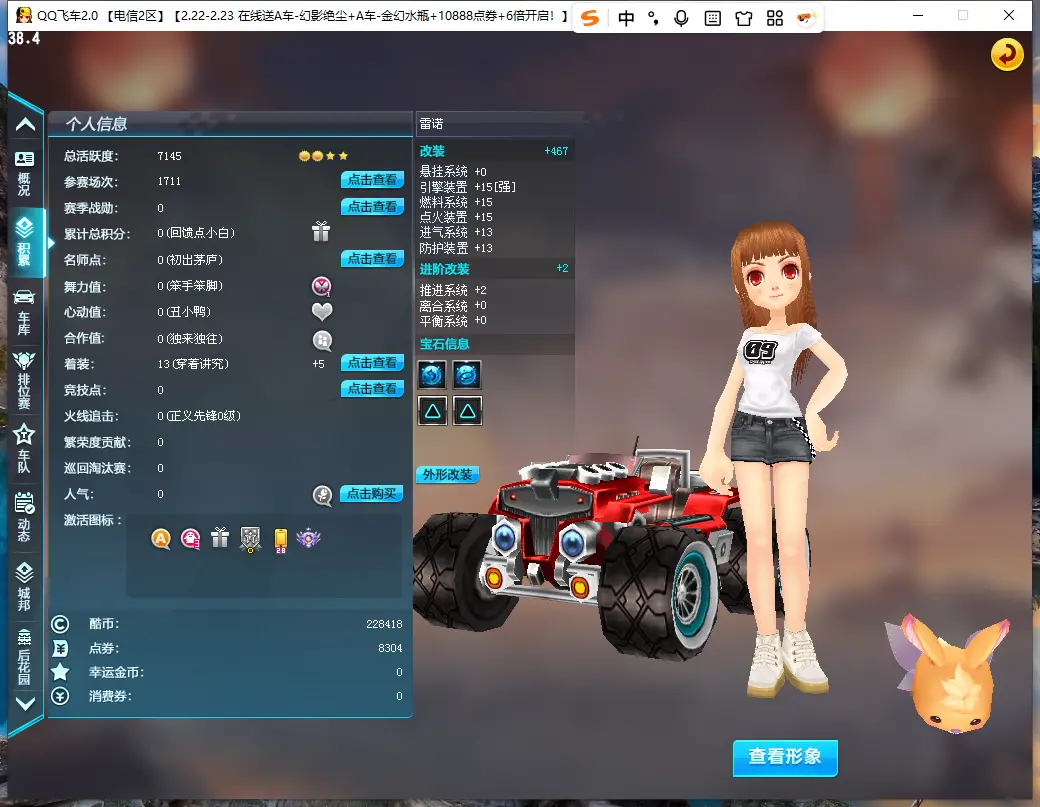
Task: Open the 排位赛 ranked match tab
Action: click(24, 380)
